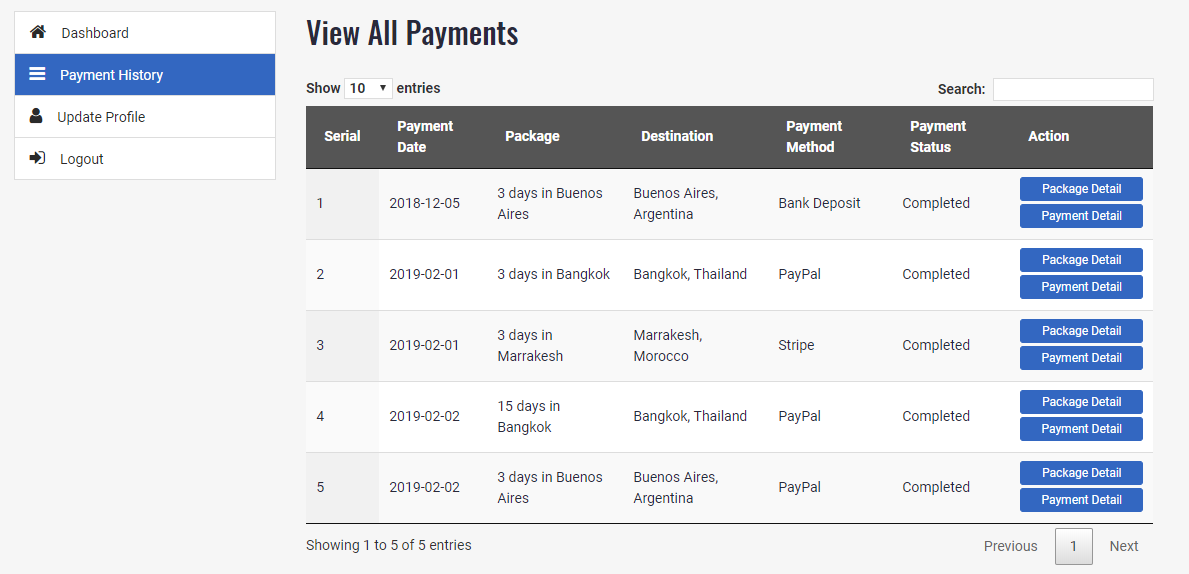Click the Update Profile user icon
Screen dimensions: 1189x574
coord(36,116)
